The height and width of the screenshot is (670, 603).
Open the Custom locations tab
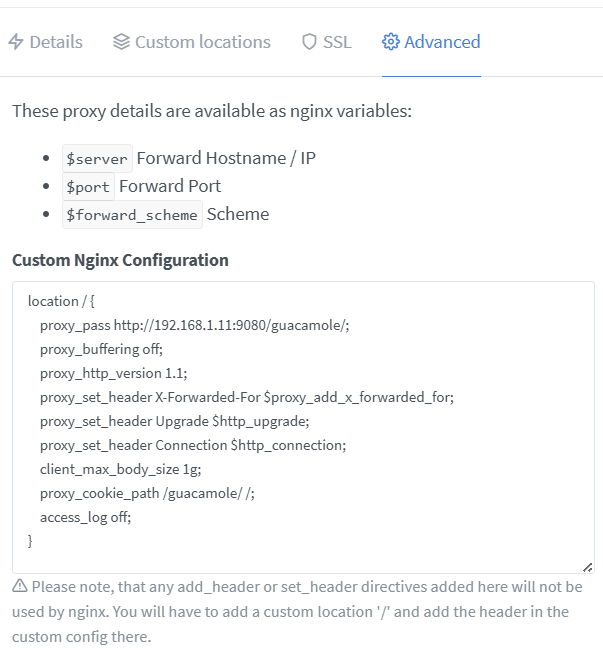click(203, 42)
